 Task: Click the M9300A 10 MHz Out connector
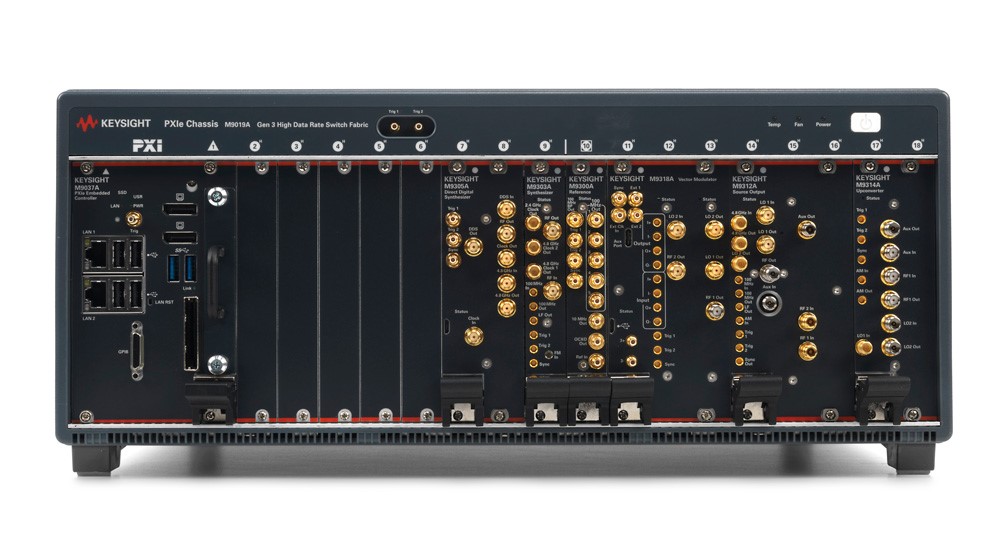click(596, 320)
